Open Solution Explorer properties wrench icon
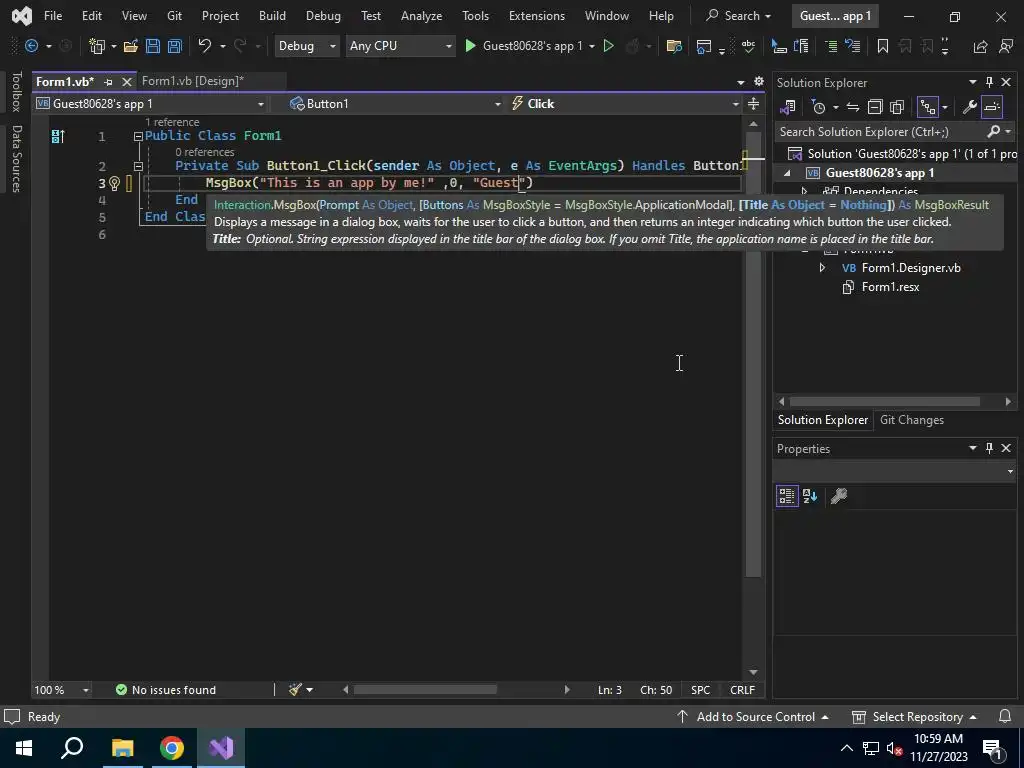This screenshot has width=1024, height=768. tap(969, 106)
